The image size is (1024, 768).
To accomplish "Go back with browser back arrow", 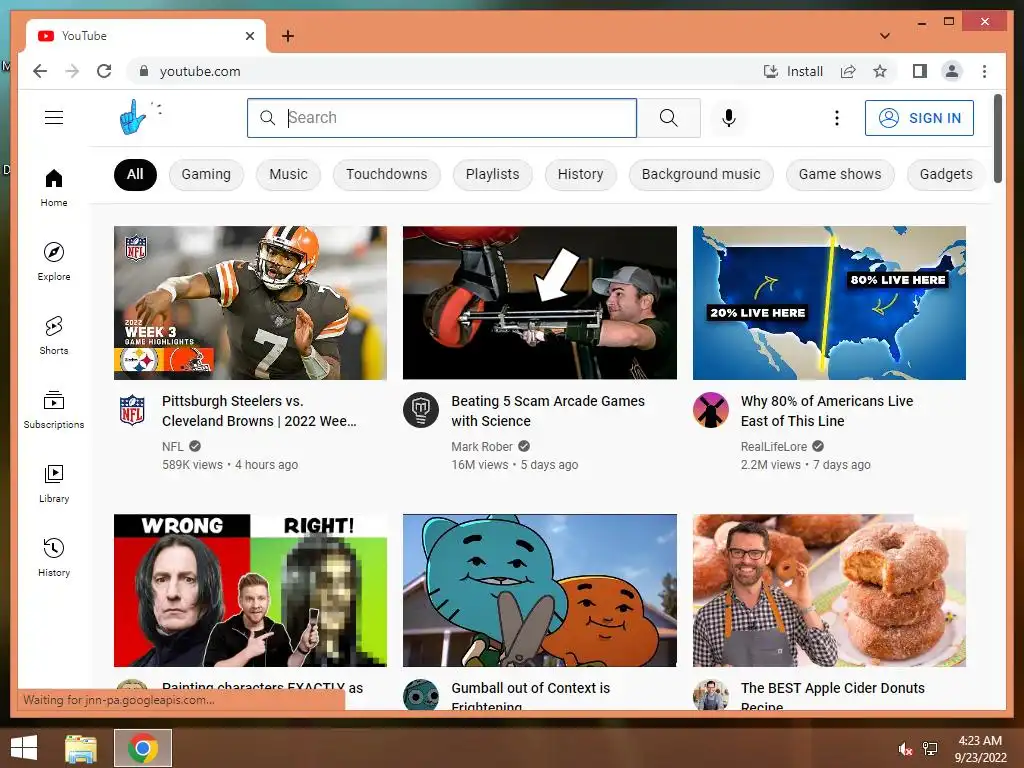I will [x=40, y=71].
